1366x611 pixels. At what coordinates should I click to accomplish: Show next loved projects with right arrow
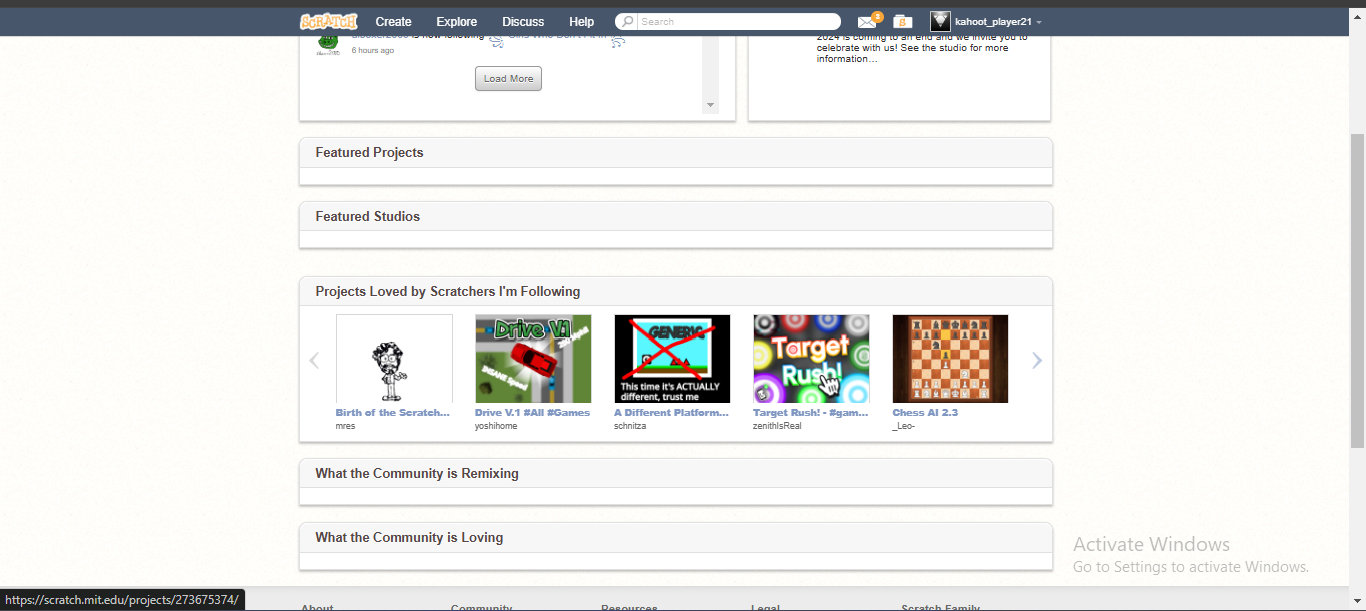pyautogui.click(x=1036, y=360)
